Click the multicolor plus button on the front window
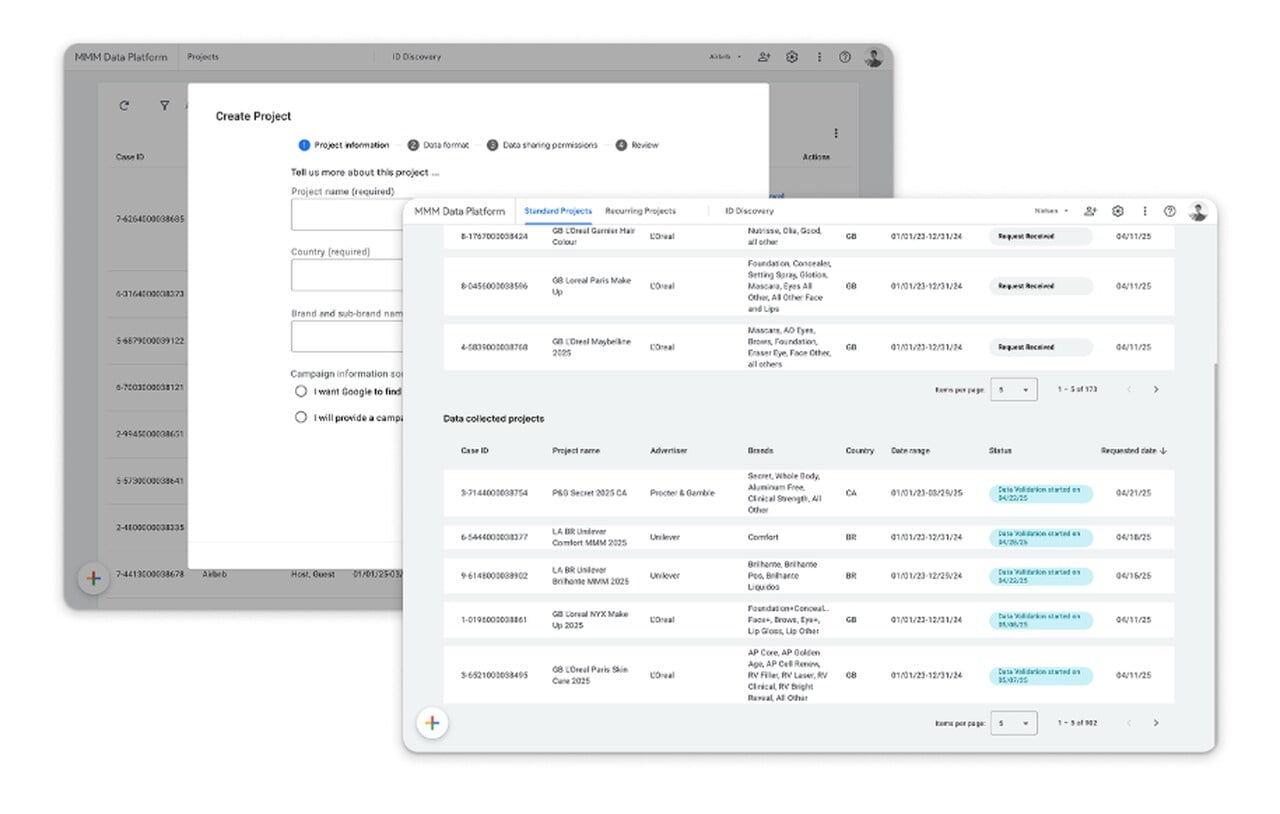The image size is (1280, 814). click(x=432, y=722)
